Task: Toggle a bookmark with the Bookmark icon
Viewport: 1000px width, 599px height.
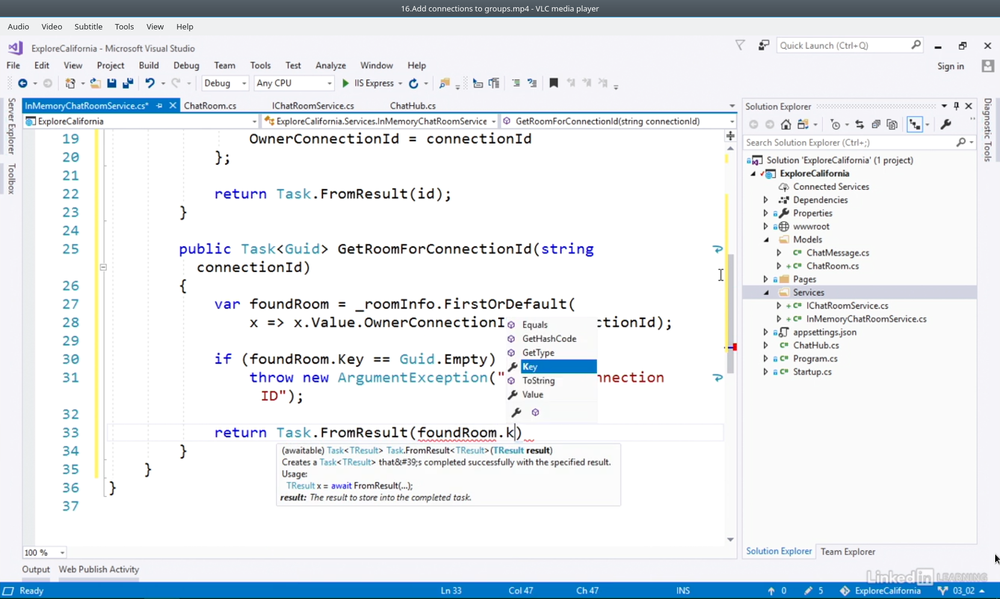Action: click(554, 84)
